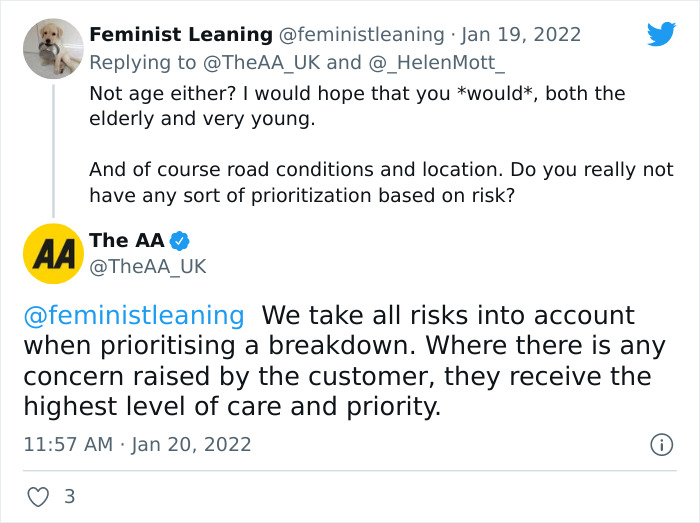Open the Feminist Leaning display name
Viewport: 700px width, 523px height.
tap(180, 34)
